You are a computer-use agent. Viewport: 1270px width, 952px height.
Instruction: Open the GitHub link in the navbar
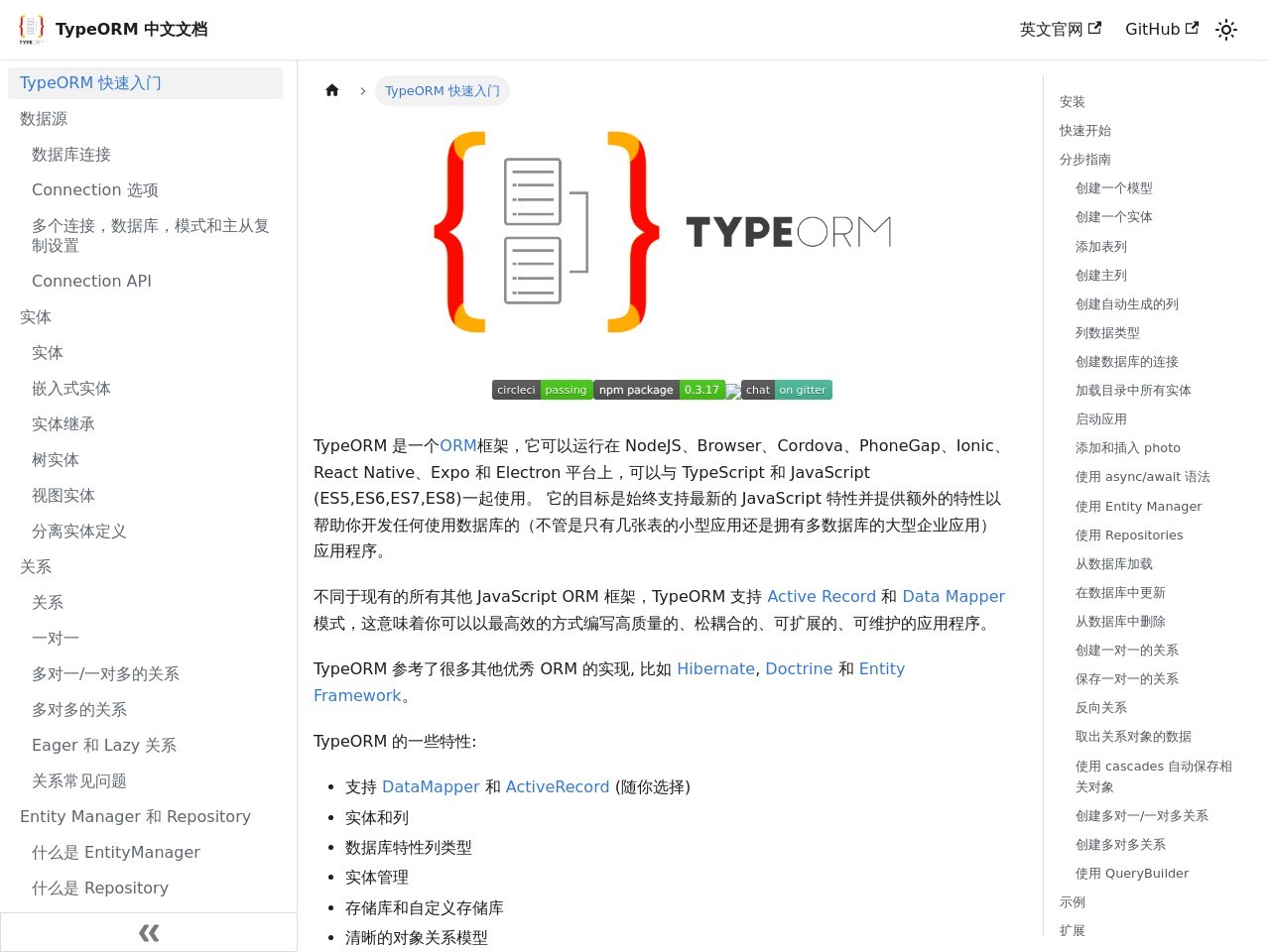click(x=1161, y=30)
